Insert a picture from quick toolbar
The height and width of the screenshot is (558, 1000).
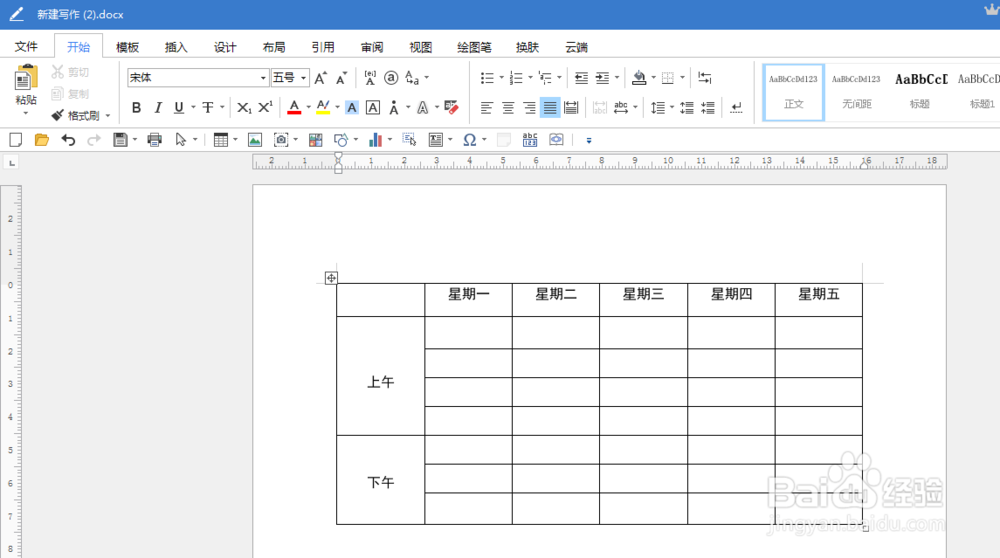point(255,140)
